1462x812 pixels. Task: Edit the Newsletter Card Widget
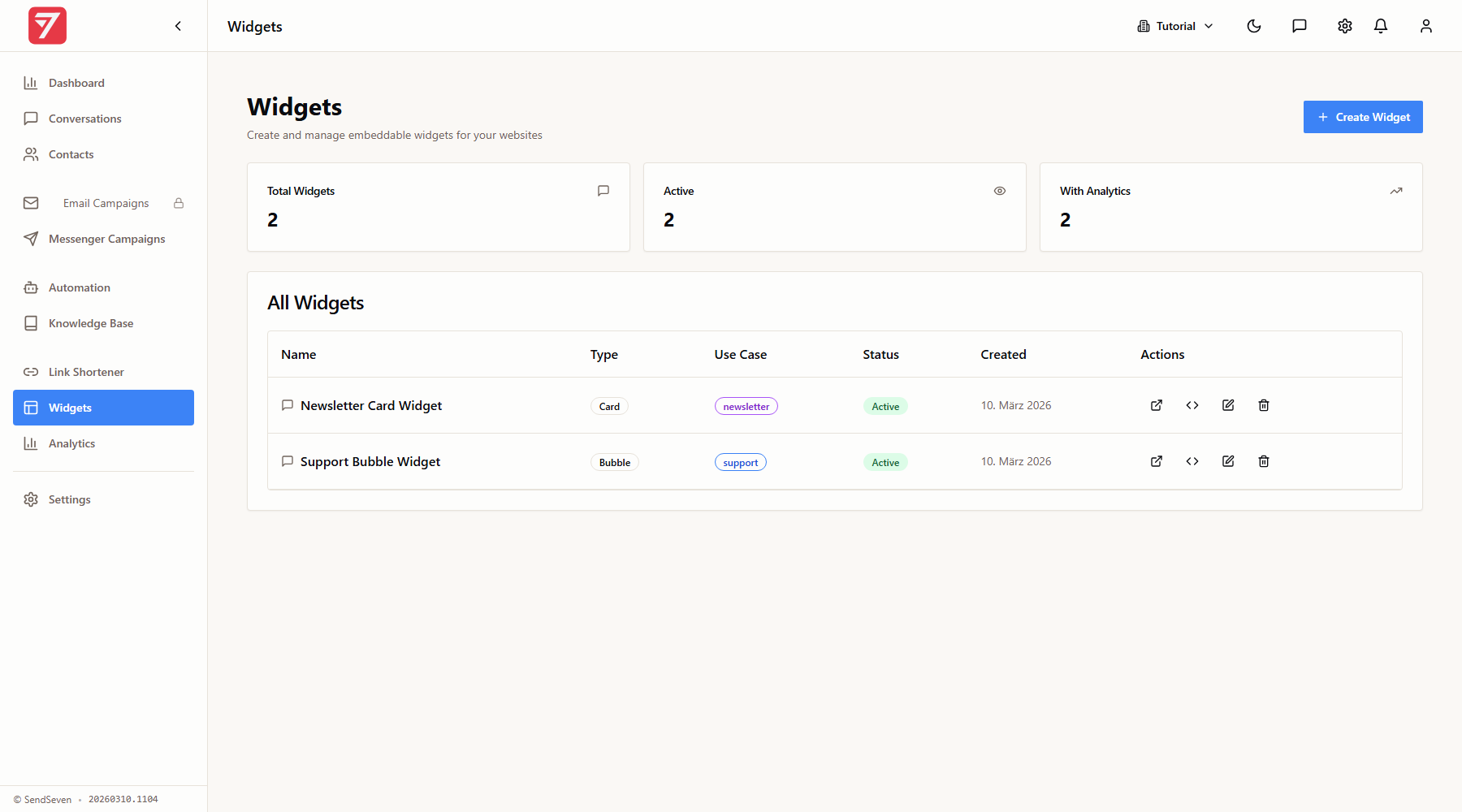click(1228, 405)
